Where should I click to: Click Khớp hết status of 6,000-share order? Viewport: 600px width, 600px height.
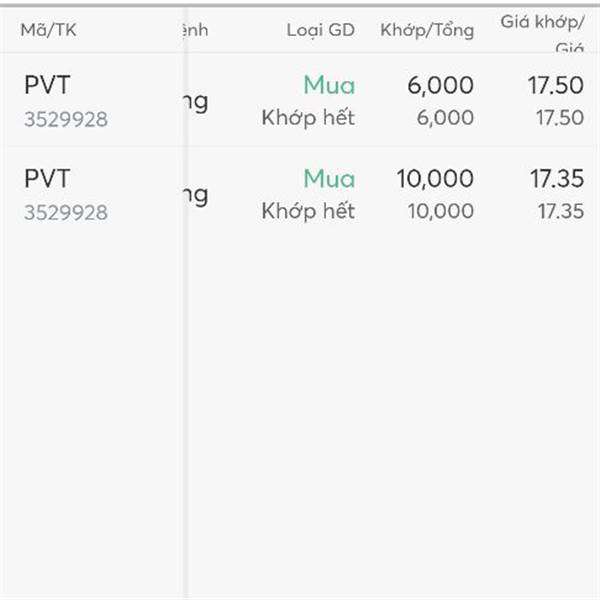308,118
